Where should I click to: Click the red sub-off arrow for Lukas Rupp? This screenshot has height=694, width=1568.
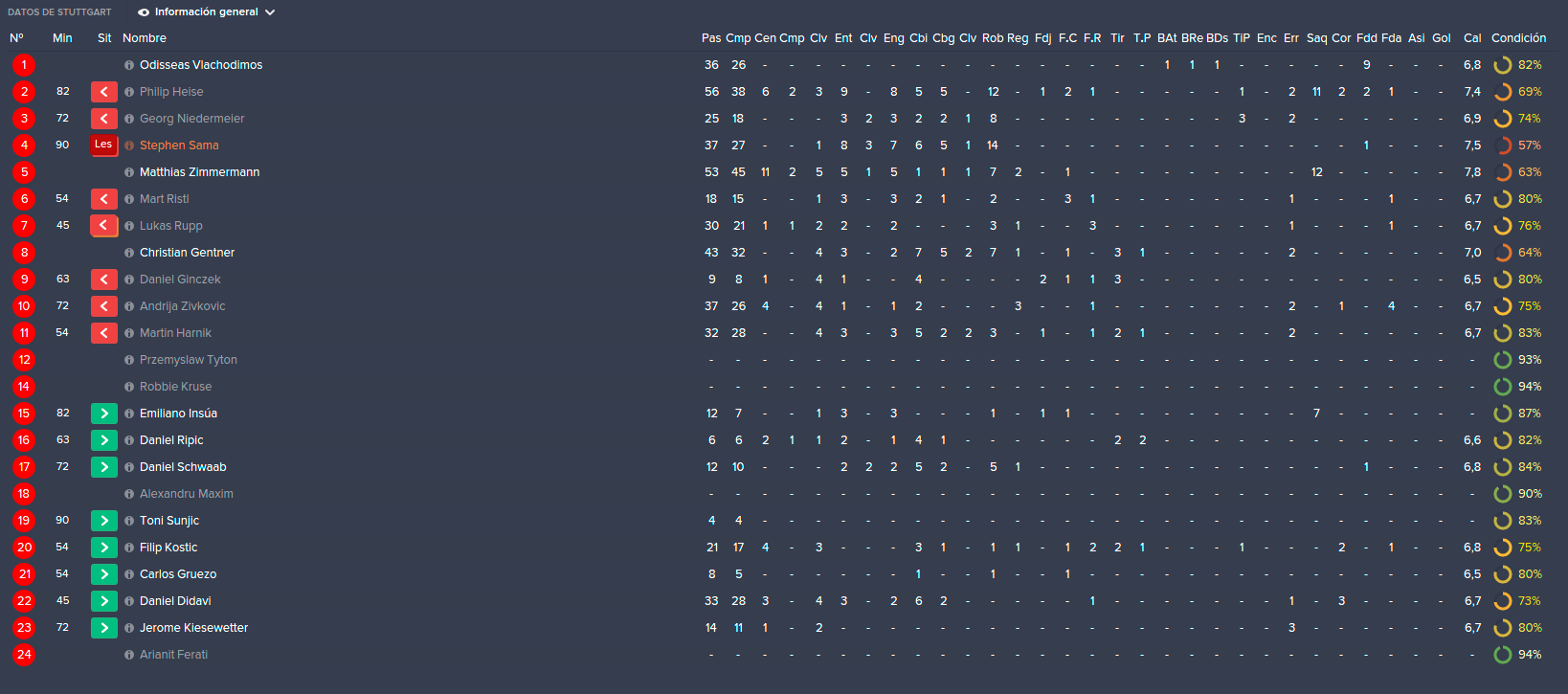coord(104,226)
